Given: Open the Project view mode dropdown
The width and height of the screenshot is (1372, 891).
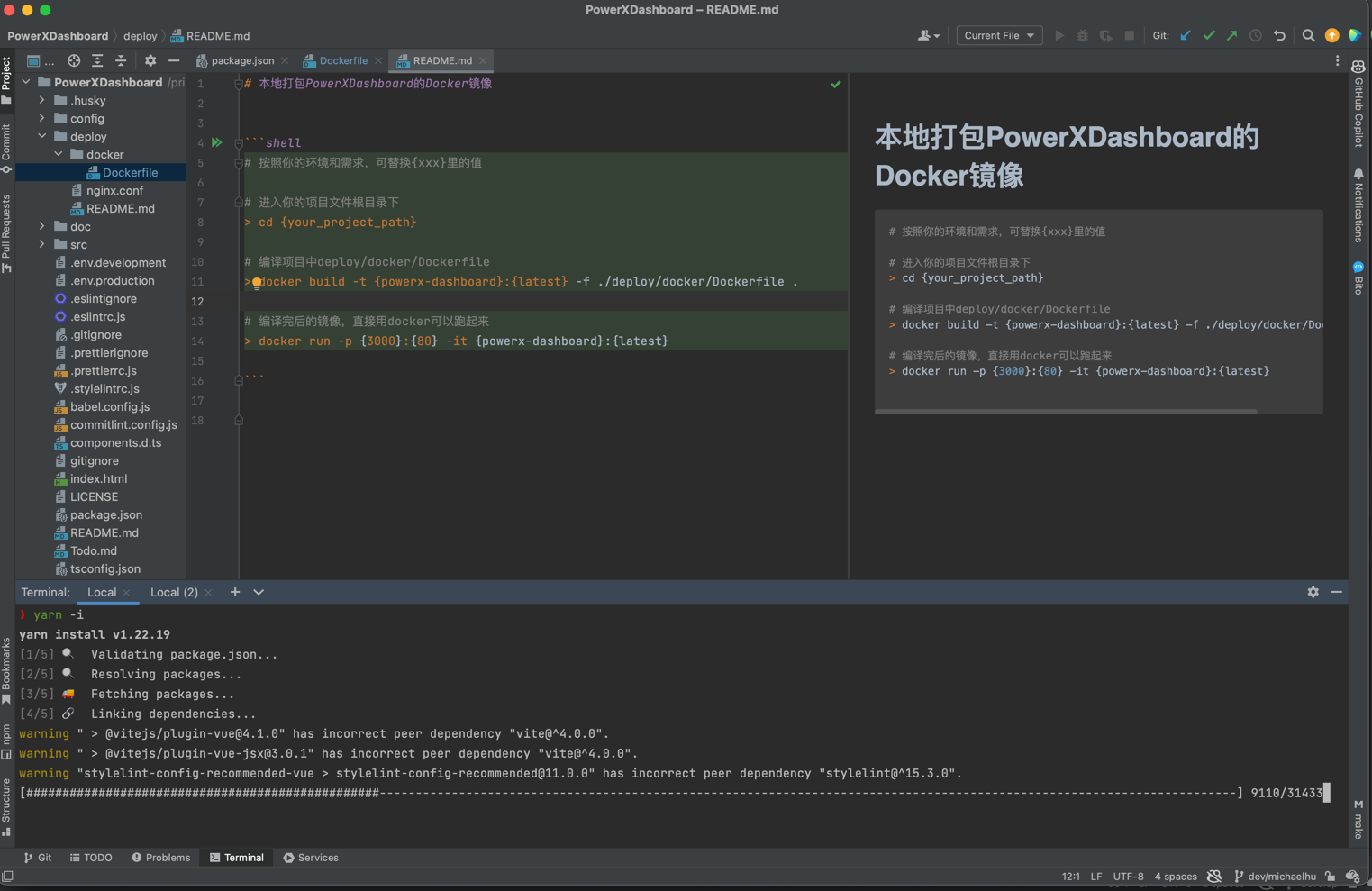Looking at the screenshot, I should point(41,60).
